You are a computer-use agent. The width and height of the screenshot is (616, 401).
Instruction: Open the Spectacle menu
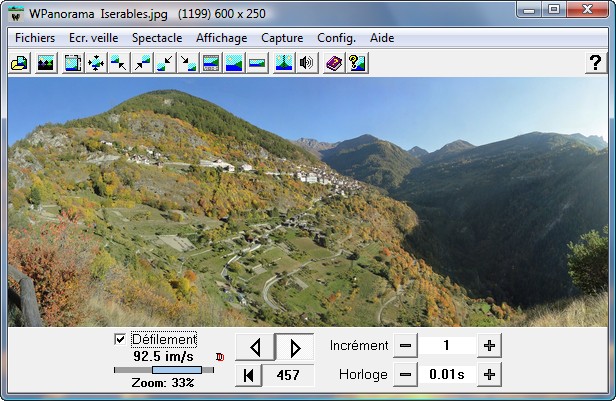[157, 37]
